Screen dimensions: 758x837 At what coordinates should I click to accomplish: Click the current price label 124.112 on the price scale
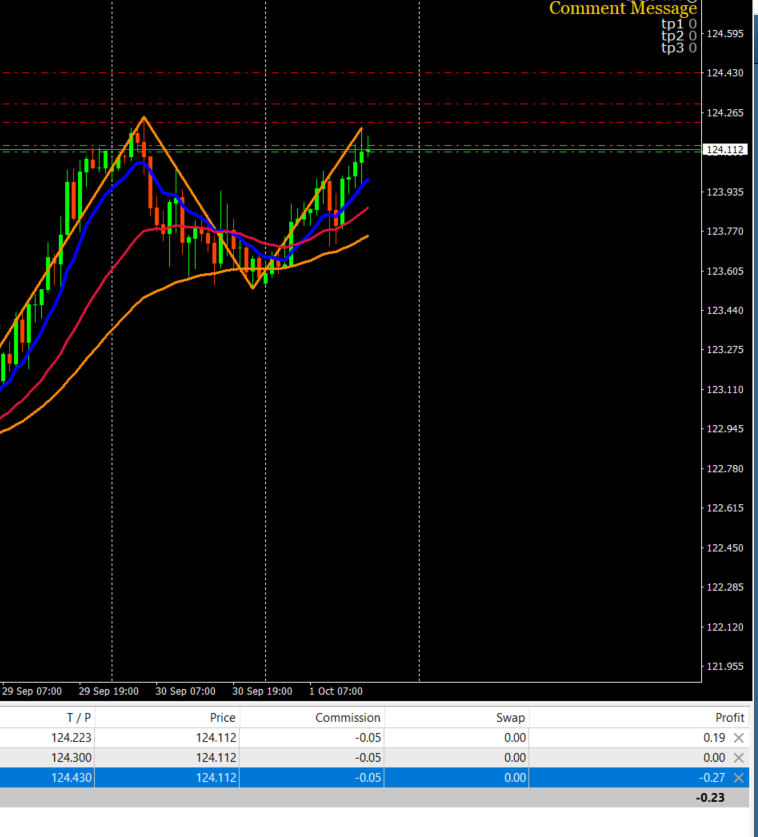[x=725, y=150]
